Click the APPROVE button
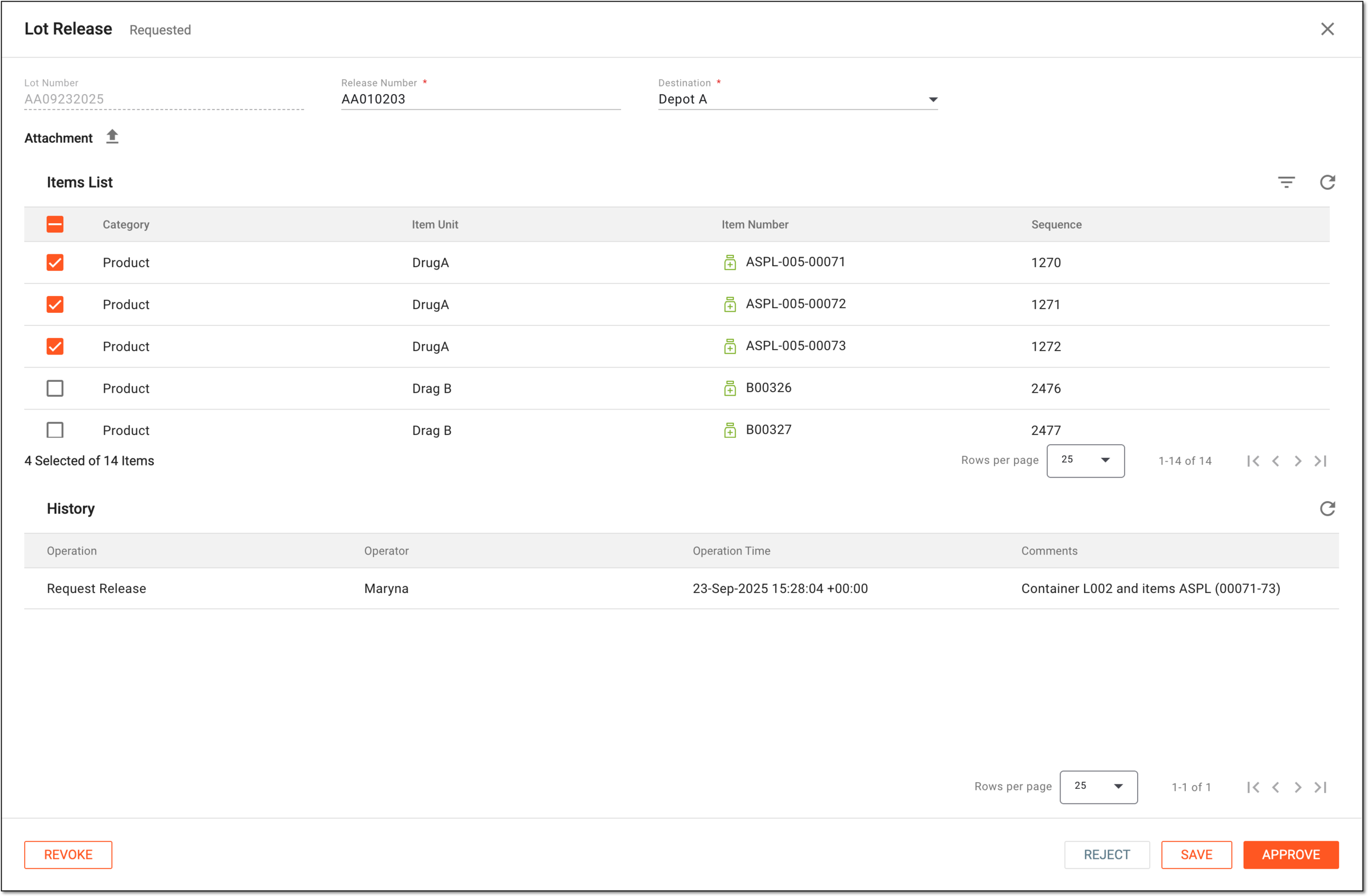Image resolution: width=1368 pixels, height=896 pixels. point(1290,854)
